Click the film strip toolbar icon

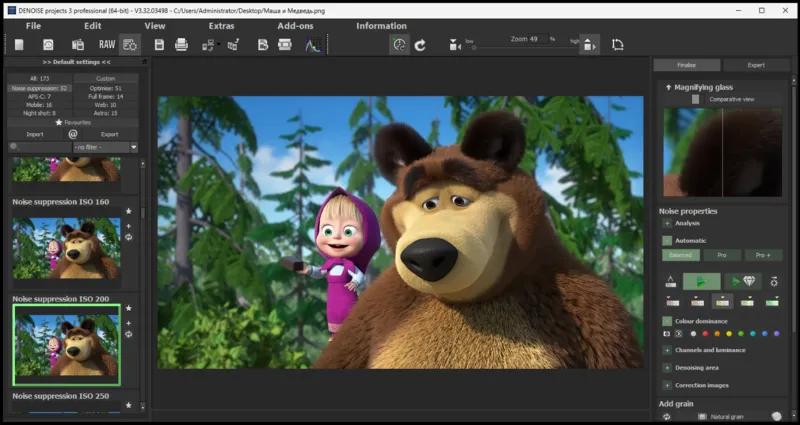click(285, 45)
